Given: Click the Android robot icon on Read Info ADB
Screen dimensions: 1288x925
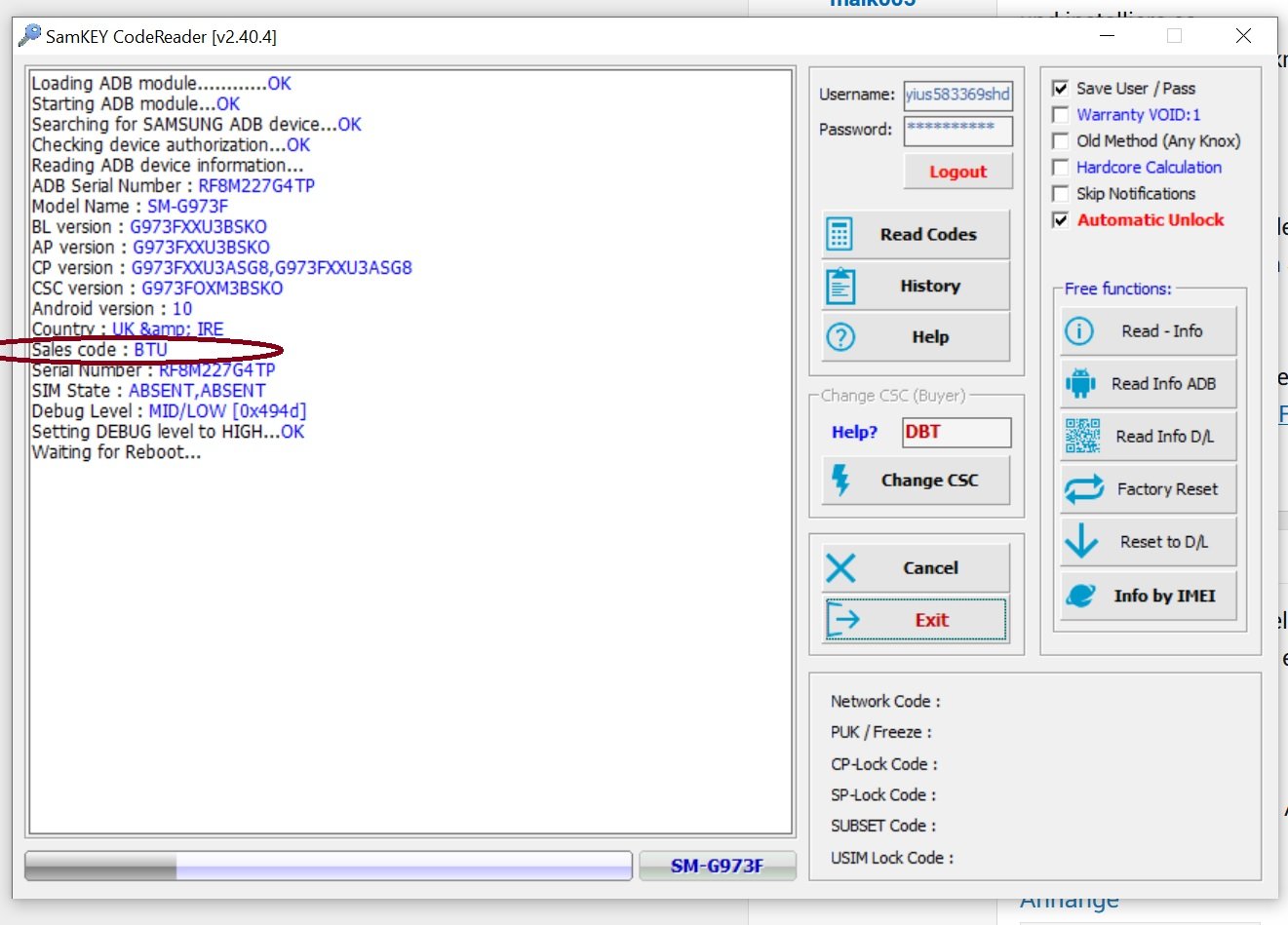Looking at the screenshot, I should click(1080, 384).
